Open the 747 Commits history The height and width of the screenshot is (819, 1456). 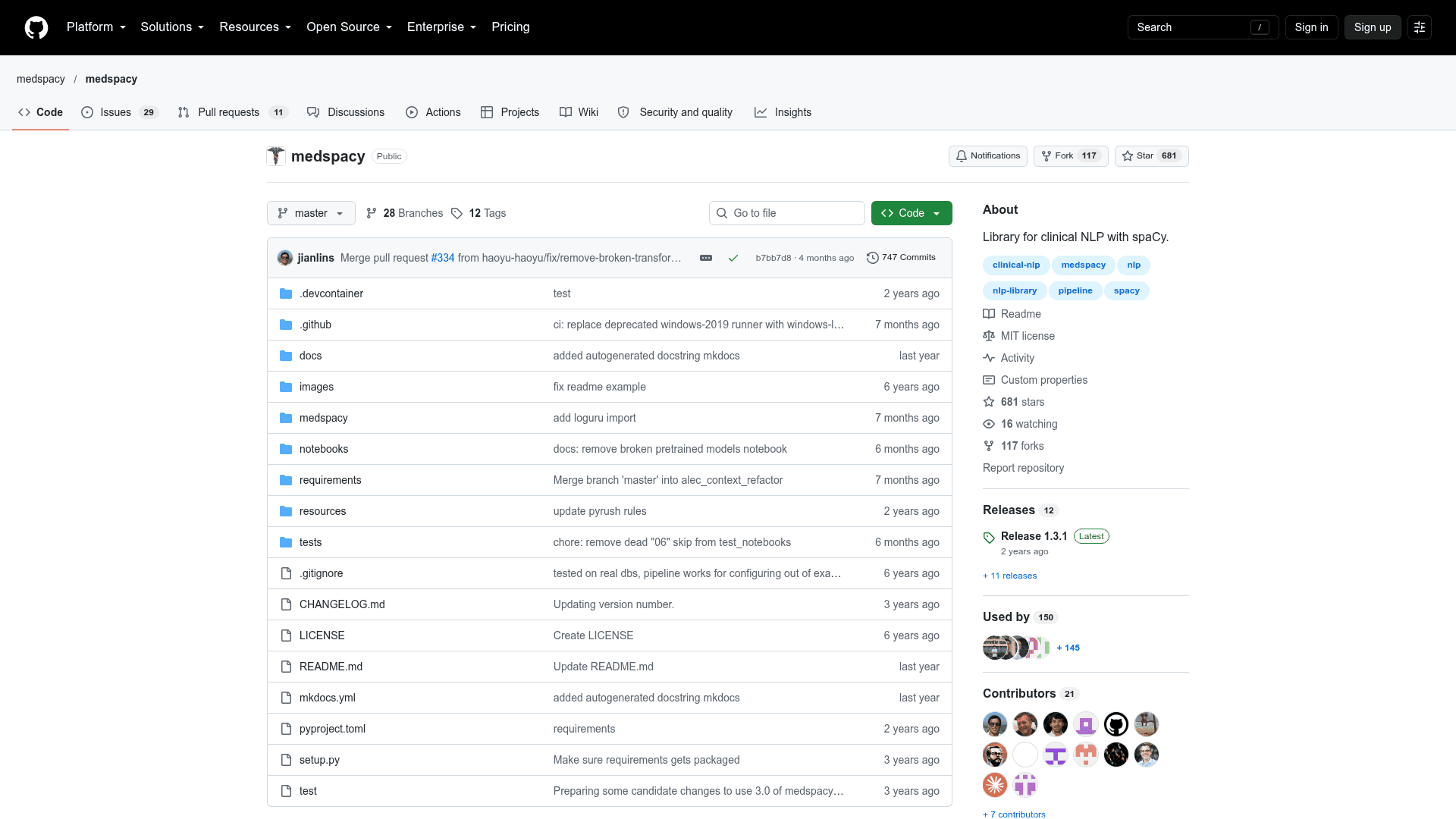[901, 258]
